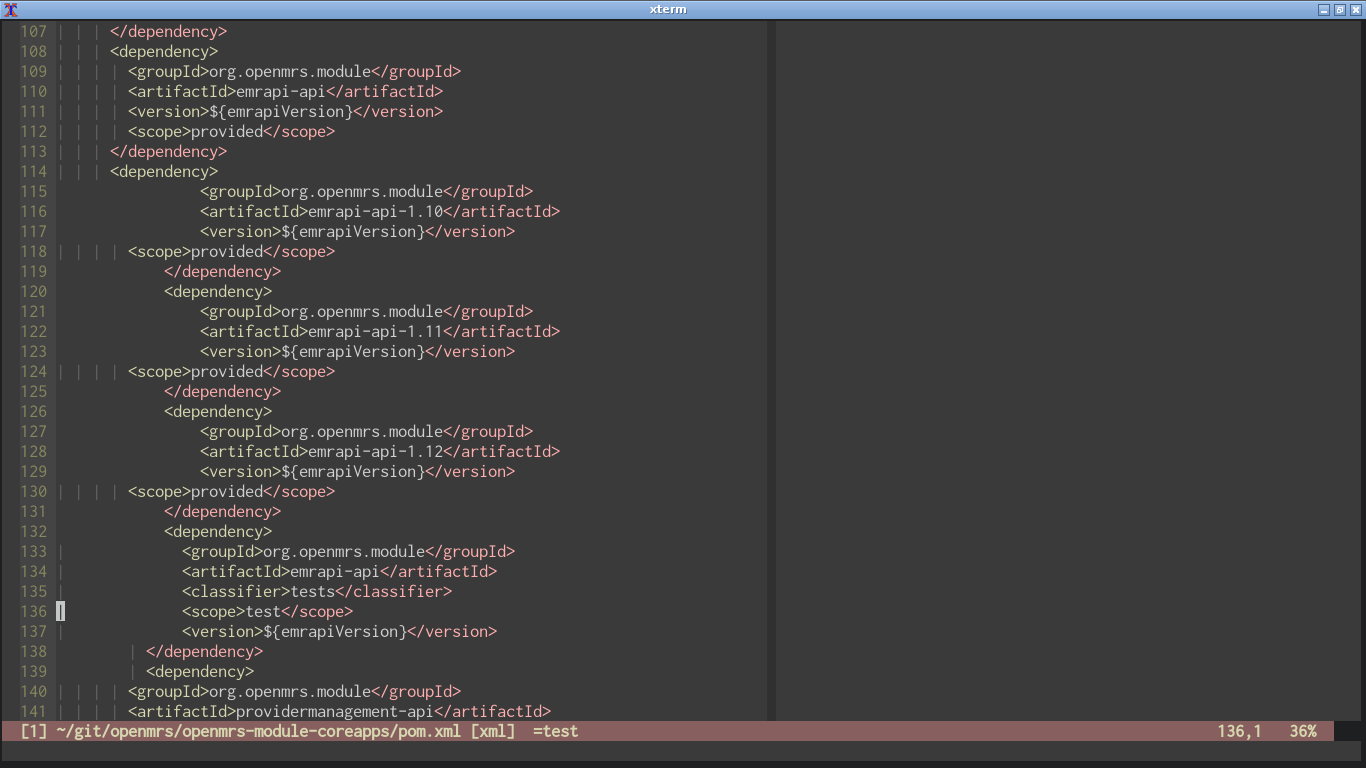Click groupId on line 127
The height and width of the screenshot is (768, 1366).
[367, 431]
